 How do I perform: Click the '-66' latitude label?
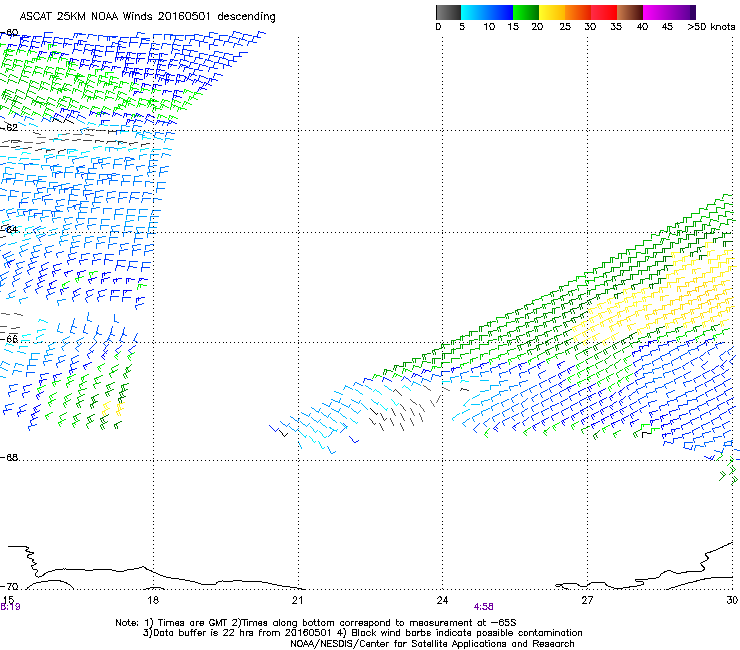tap(9, 339)
